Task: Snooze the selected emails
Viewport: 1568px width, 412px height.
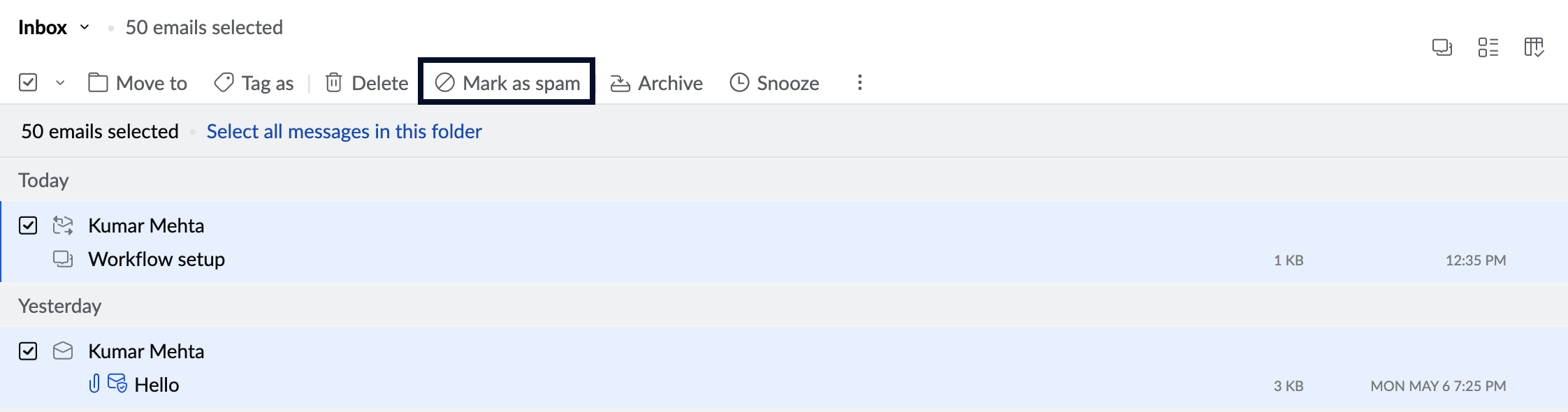Action: pyautogui.click(x=774, y=83)
